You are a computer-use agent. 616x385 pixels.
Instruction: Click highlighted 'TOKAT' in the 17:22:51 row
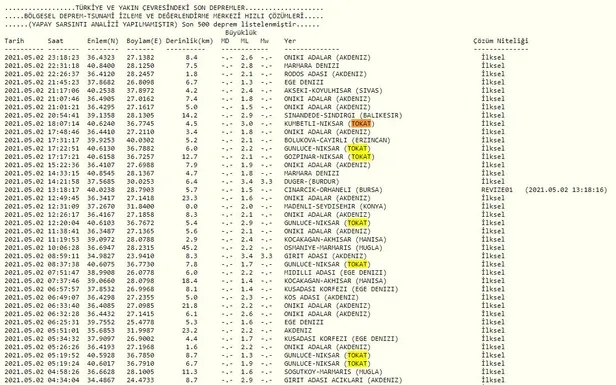tap(357, 148)
